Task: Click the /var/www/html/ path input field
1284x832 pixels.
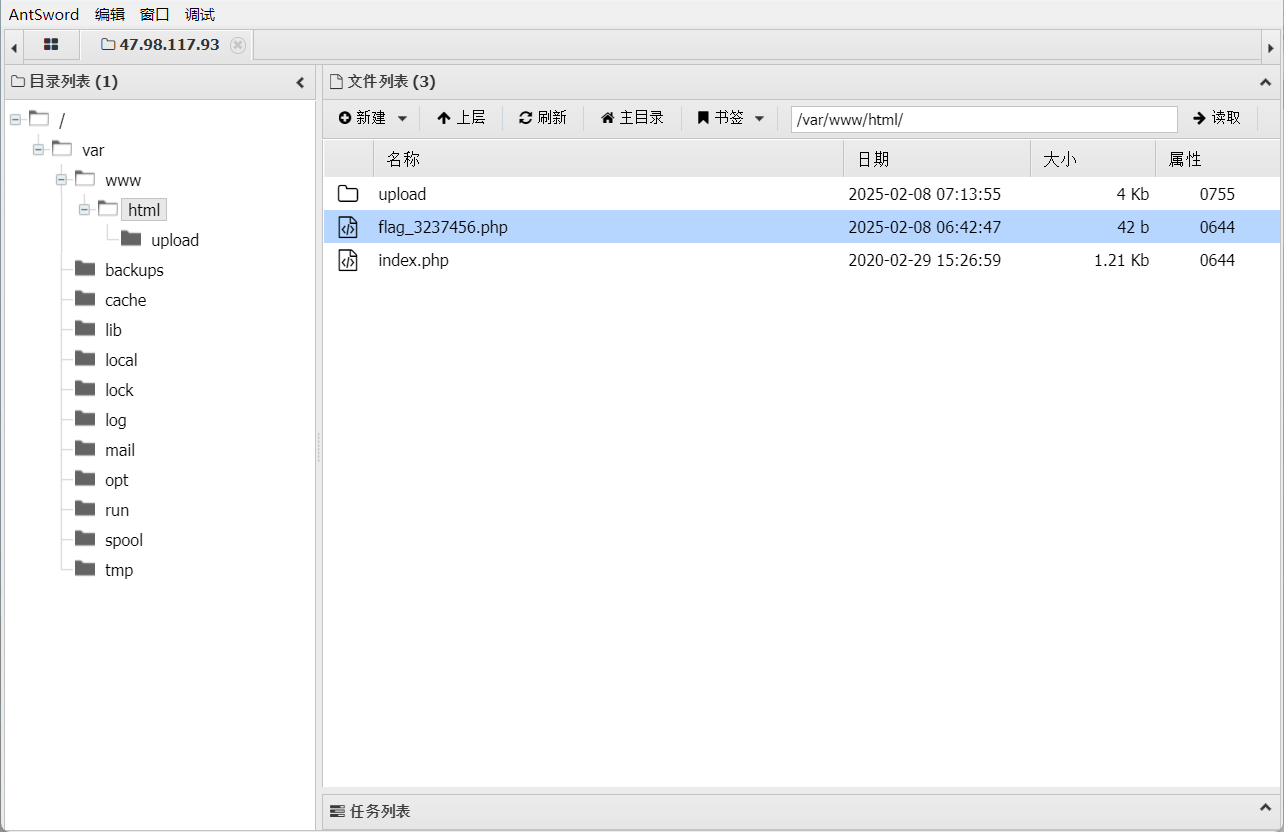Action: coord(983,119)
